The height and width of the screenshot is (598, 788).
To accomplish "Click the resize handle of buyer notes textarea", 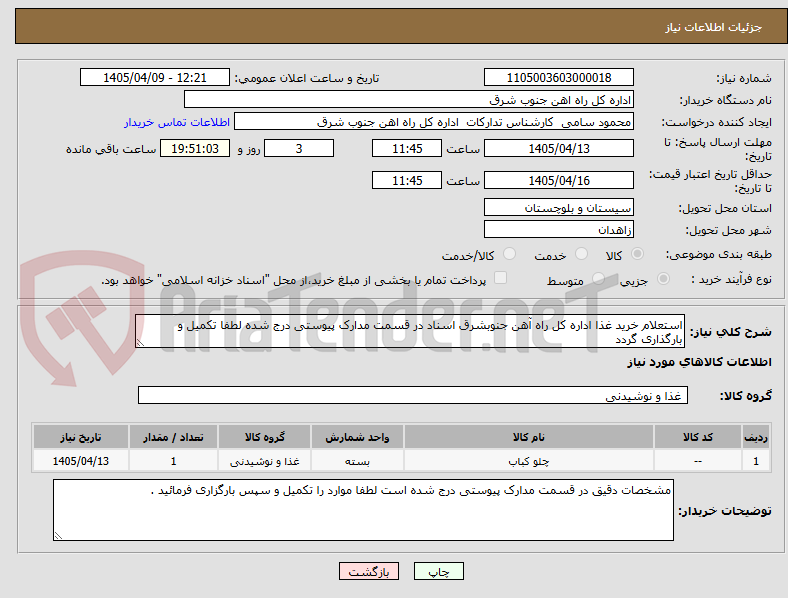I will point(58,536).
